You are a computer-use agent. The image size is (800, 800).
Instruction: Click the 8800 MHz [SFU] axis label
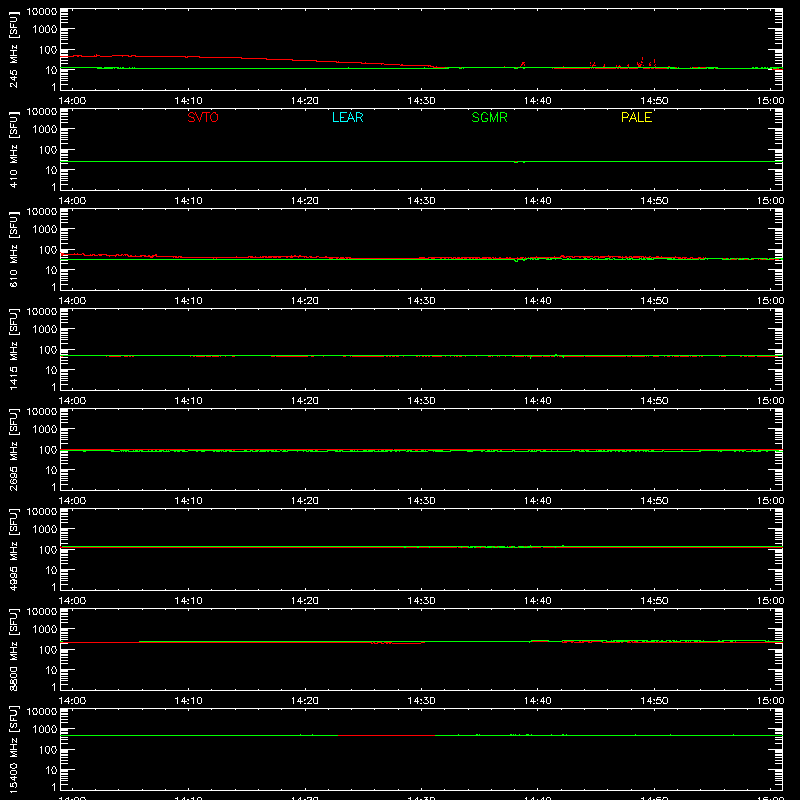pos(14,649)
